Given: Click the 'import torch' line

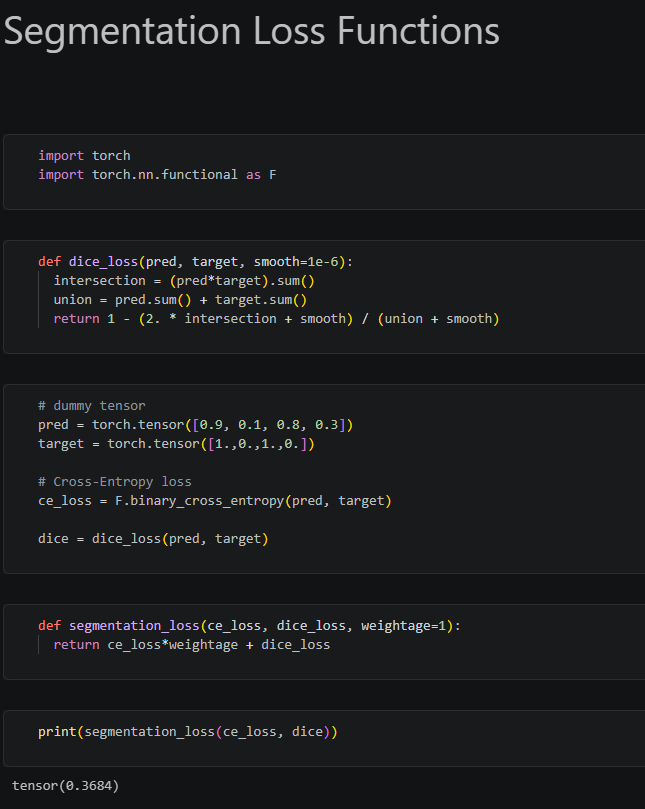Looking at the screenshot, I should 84,155.
